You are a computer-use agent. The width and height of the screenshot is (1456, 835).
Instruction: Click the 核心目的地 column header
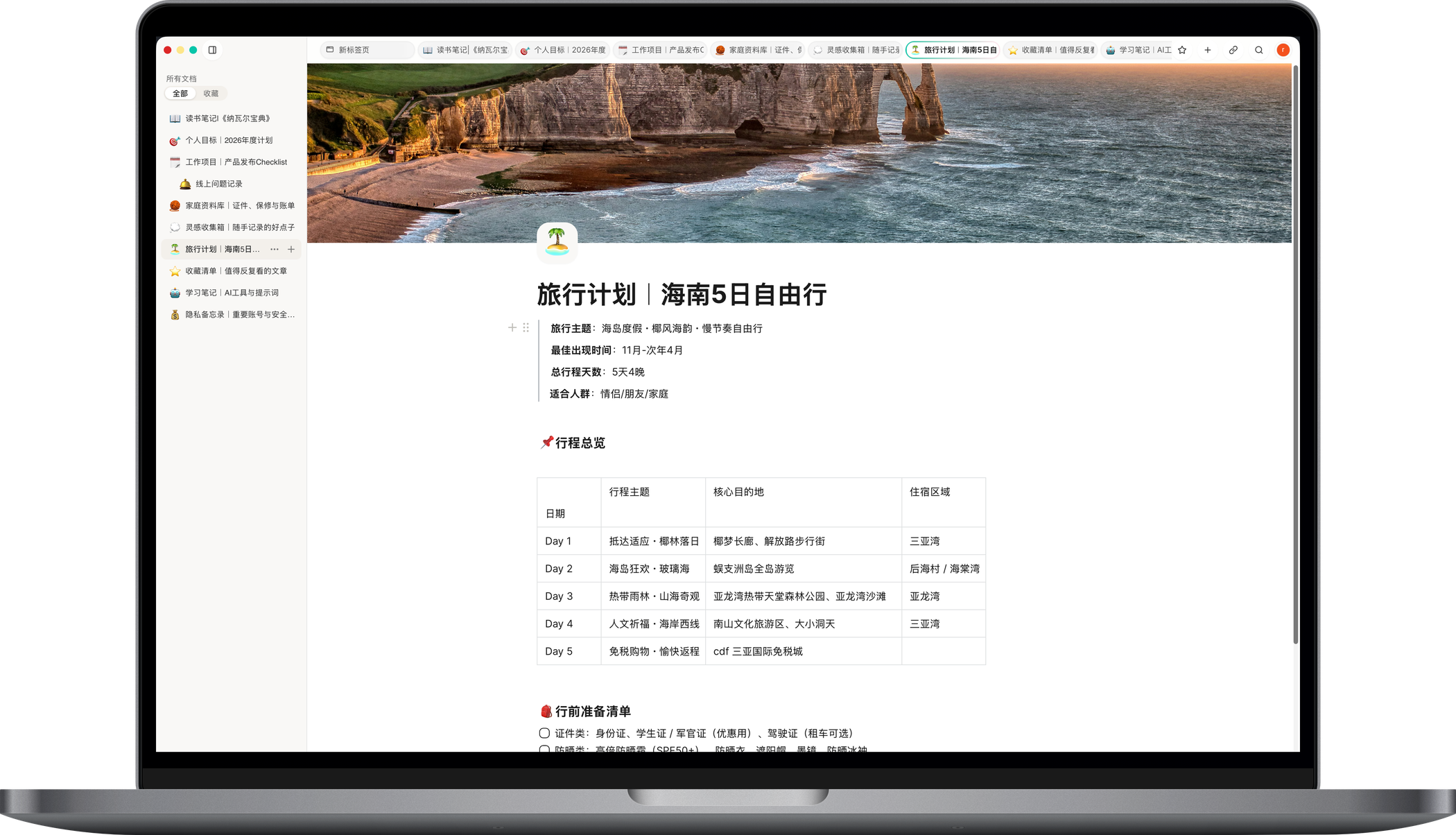(803, 502)
